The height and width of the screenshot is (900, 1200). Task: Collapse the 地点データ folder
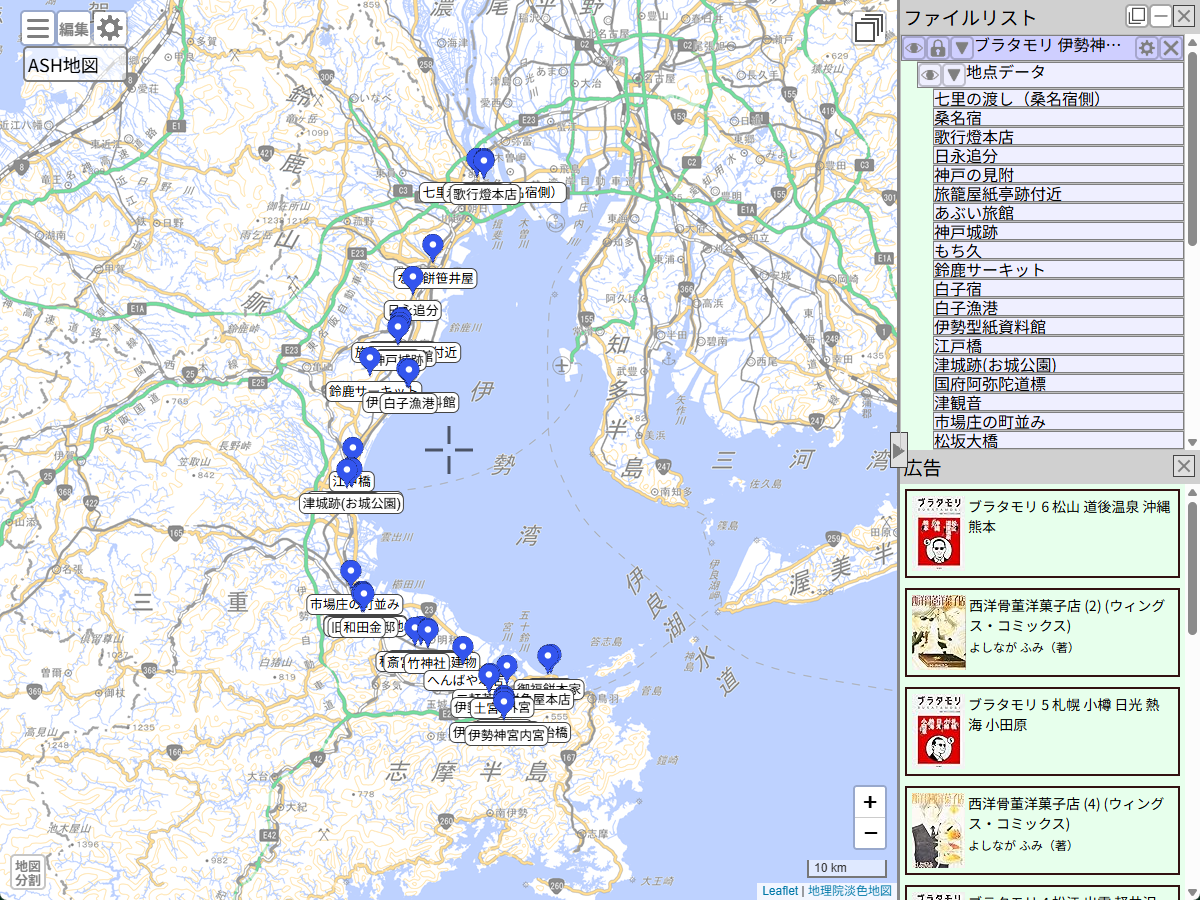pos(954,75)
